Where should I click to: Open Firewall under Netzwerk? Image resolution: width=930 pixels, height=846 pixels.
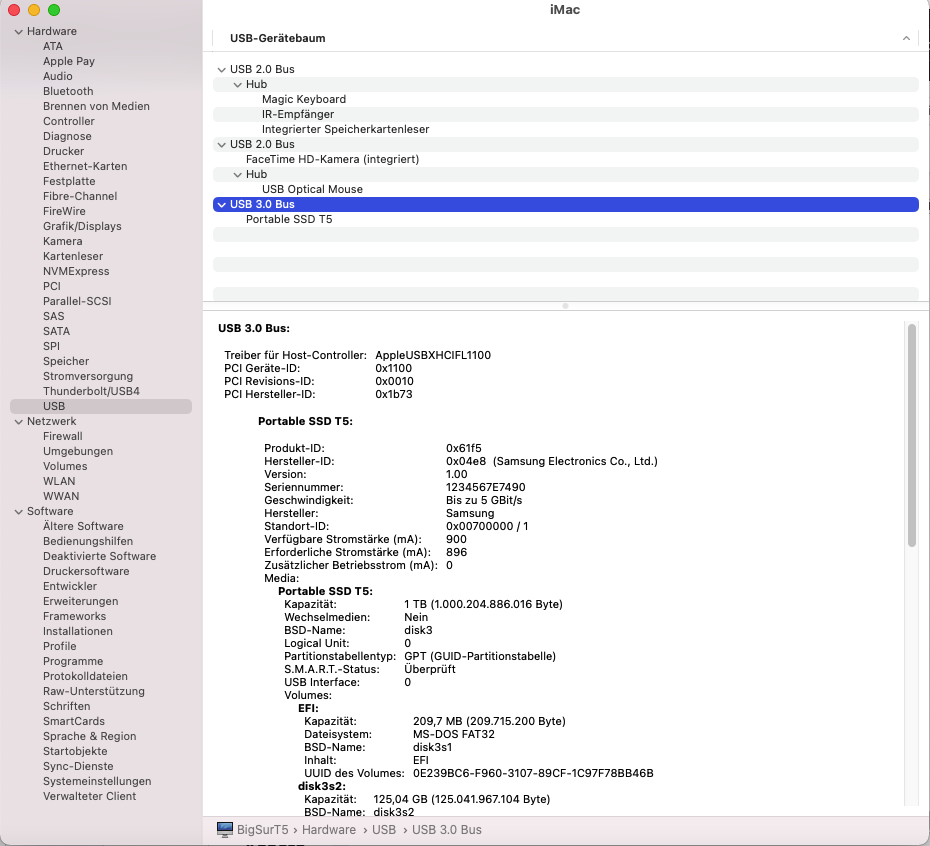click(62, 436)
